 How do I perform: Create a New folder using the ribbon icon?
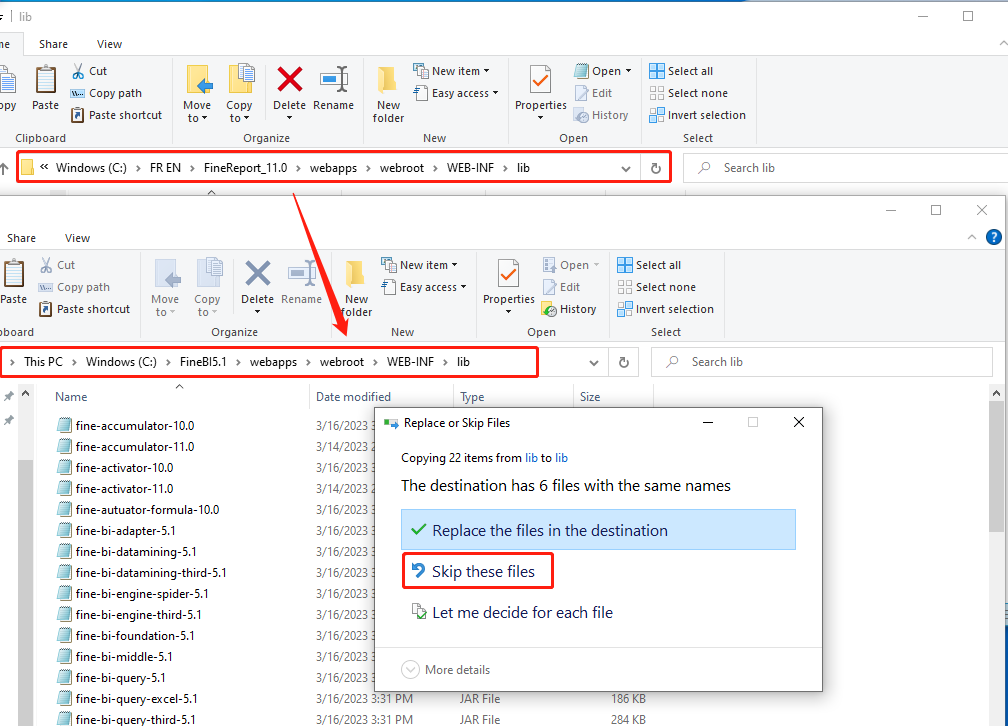tap(387, 92)
